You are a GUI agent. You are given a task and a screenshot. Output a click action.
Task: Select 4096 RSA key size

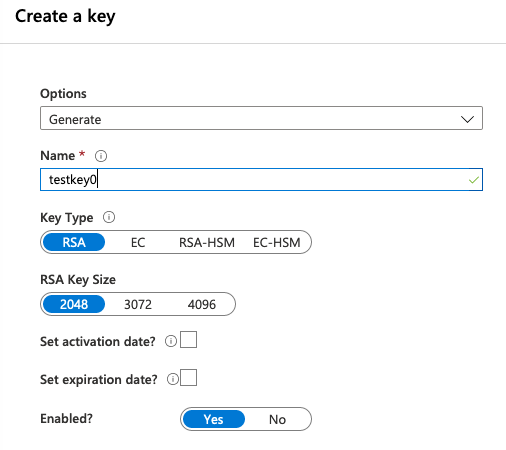202,304
